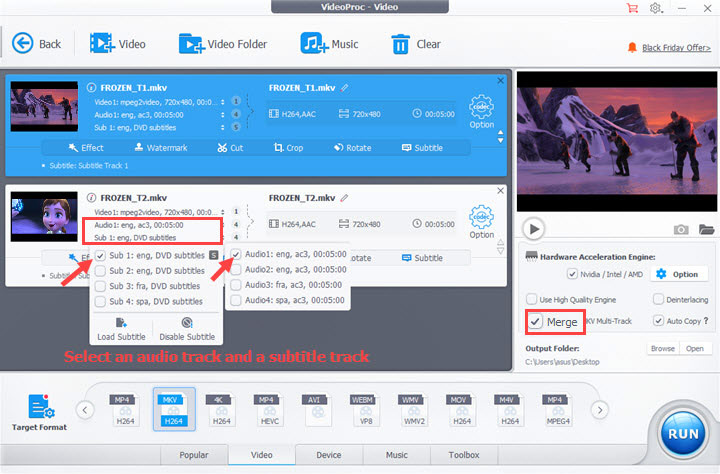Browse for output folder
This screenshot has height=474, width=720.
(663, 349)
